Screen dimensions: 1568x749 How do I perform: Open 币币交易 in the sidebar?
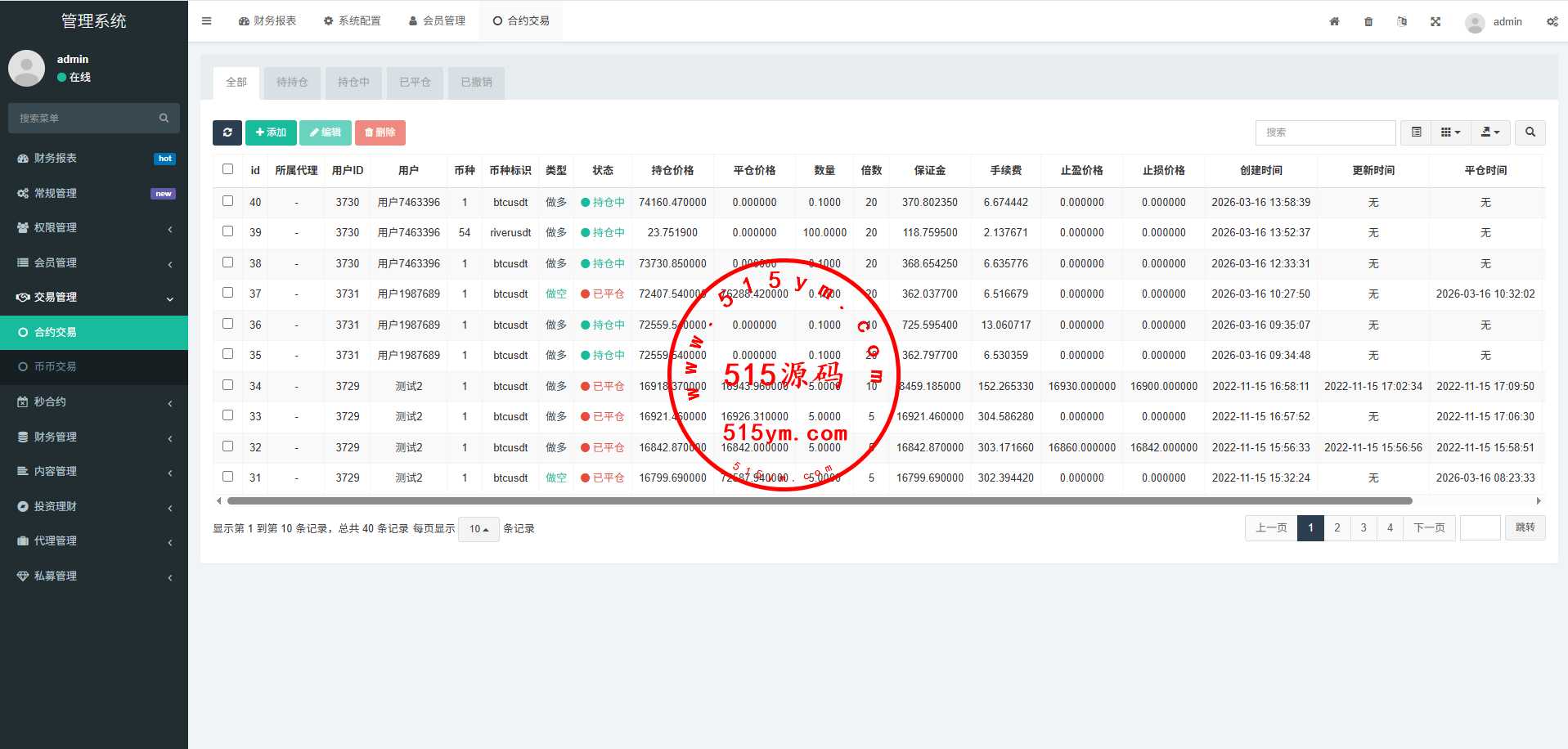[56, 367]
